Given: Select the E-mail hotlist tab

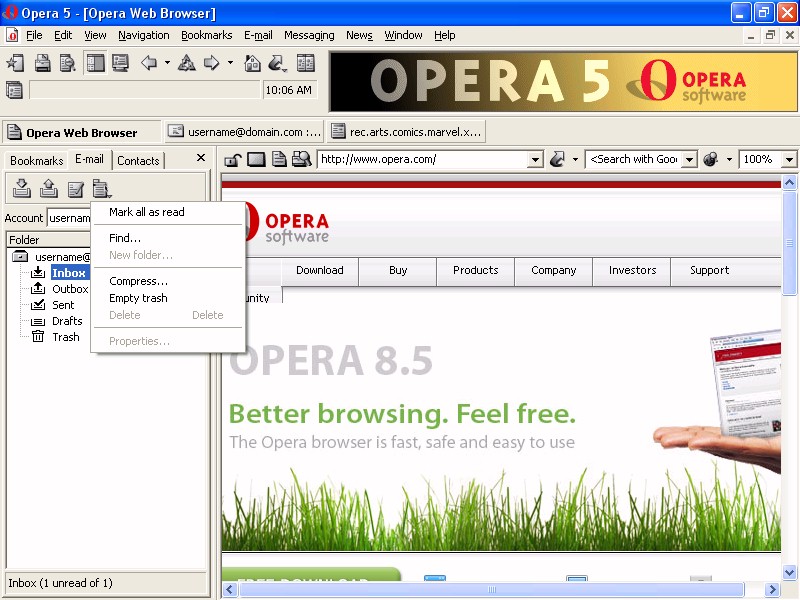Looking at the screenshot, I should click(89, 159).
